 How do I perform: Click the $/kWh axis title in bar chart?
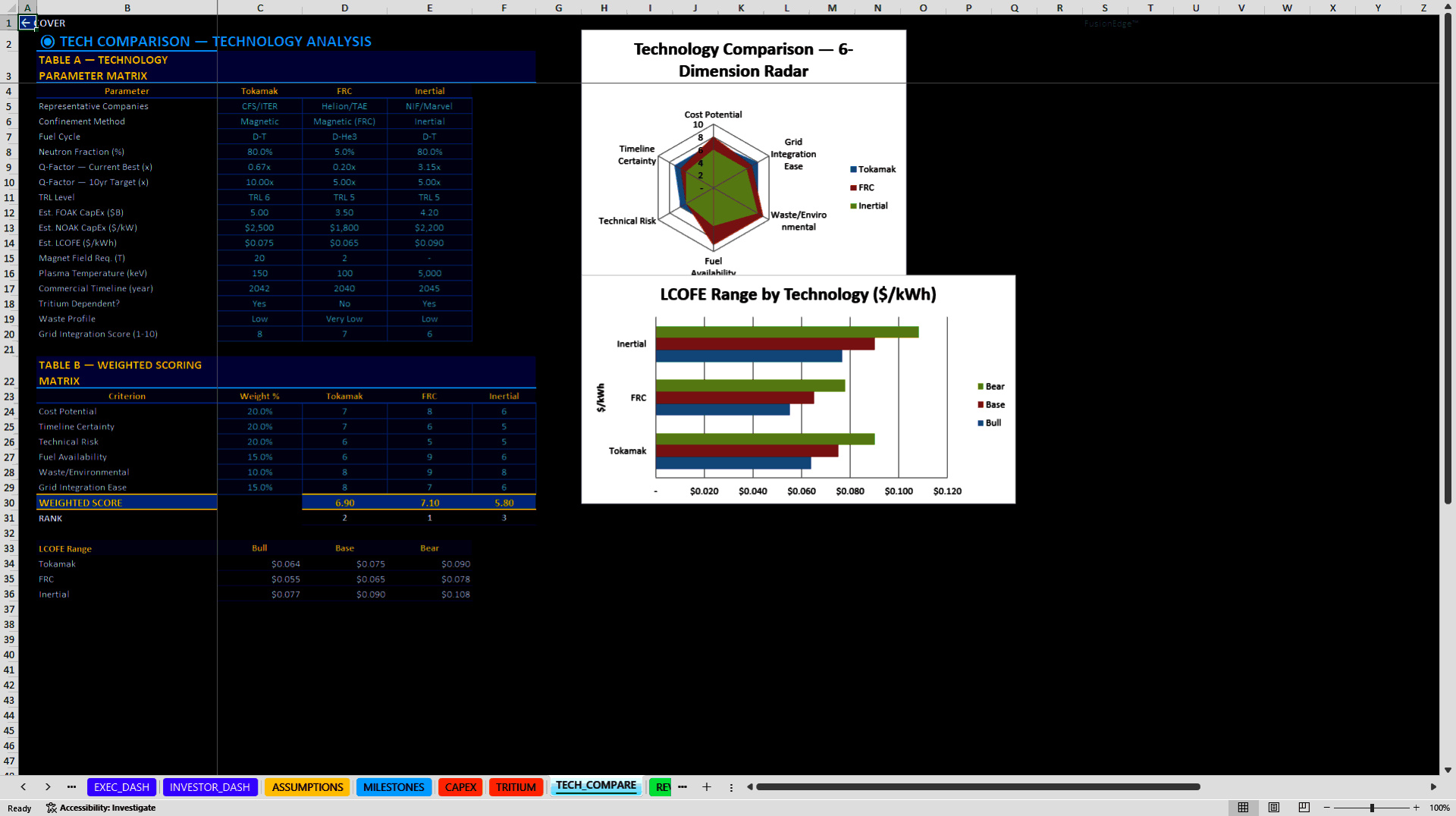(601, 397)
